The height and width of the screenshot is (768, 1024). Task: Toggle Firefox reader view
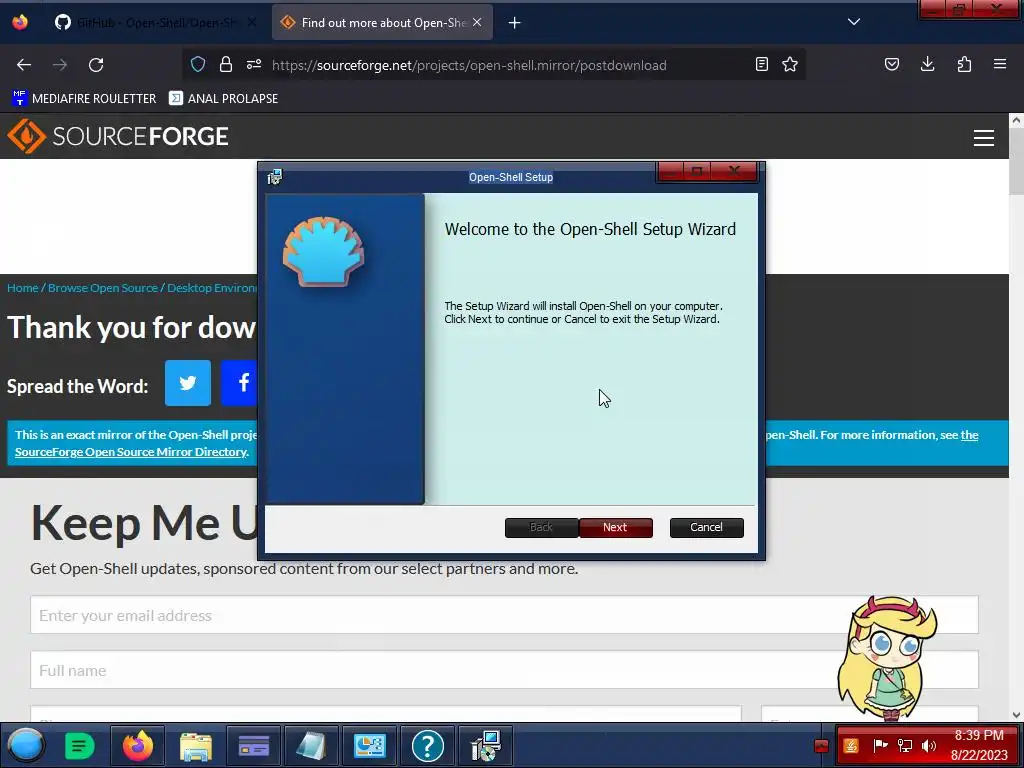pyautogui.click(x=761, y=65)
